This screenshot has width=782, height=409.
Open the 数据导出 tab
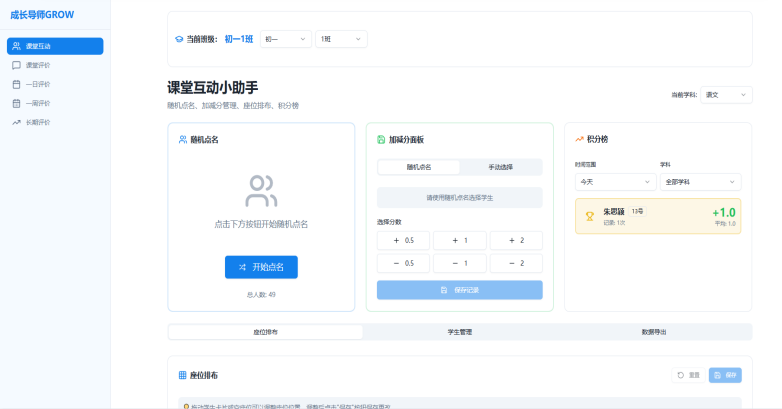click(654, 331)
